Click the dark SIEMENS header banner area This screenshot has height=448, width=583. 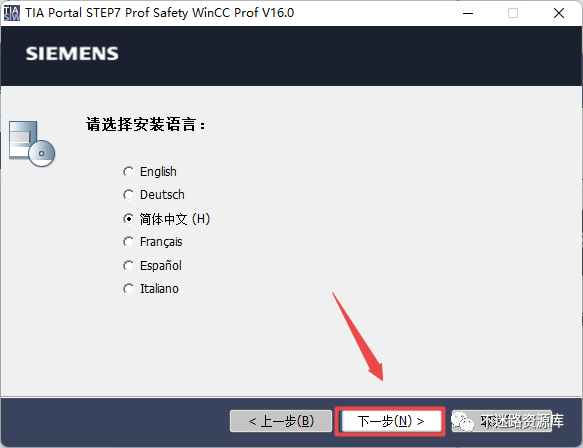292,56
